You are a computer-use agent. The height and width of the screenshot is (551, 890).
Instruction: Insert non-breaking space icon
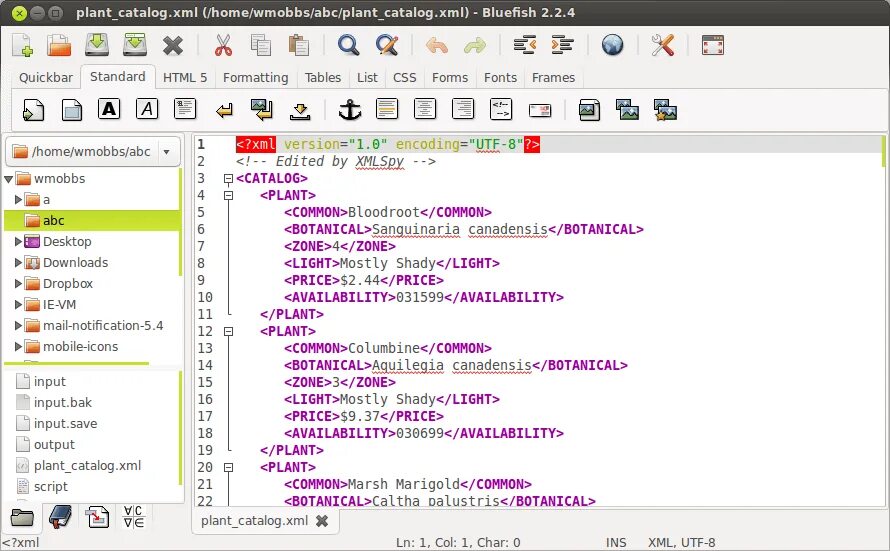300,111
